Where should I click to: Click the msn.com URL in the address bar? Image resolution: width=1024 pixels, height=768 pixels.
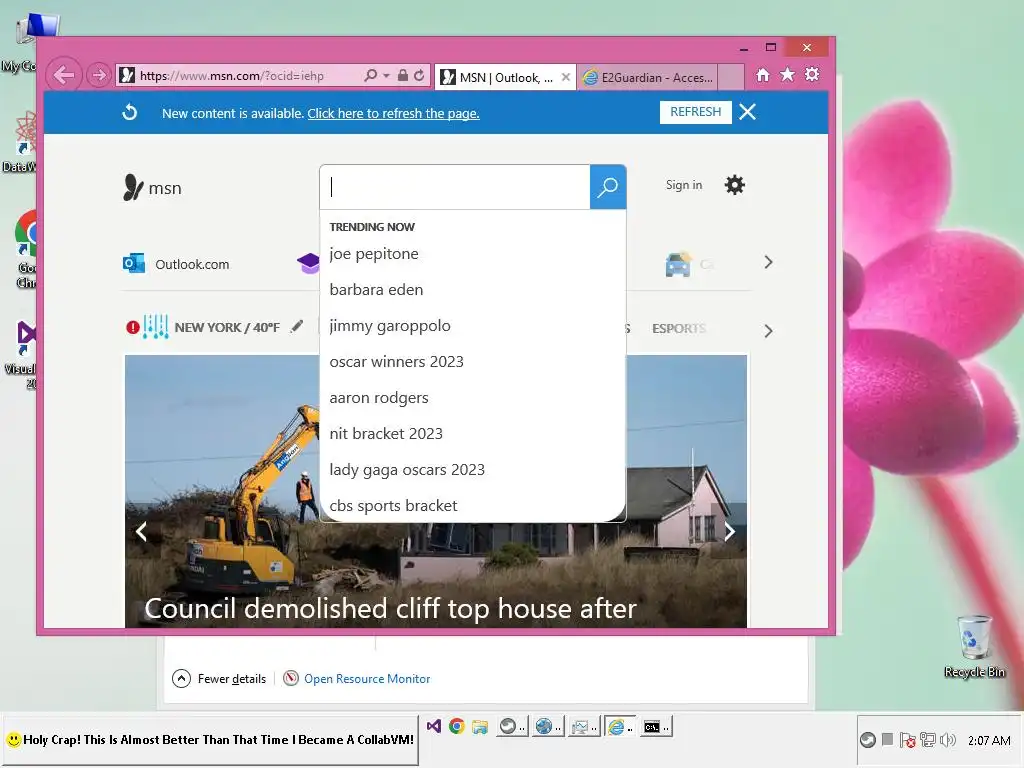click(232, 76)
